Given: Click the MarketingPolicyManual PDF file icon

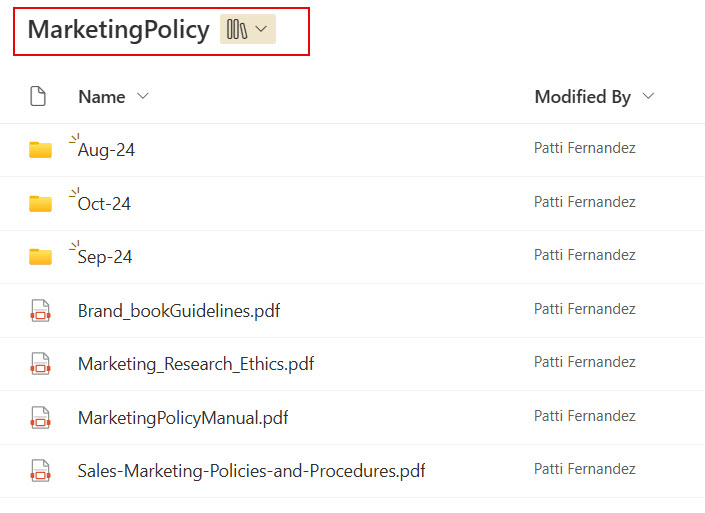Looking at the screenshot, I should 40,417.
